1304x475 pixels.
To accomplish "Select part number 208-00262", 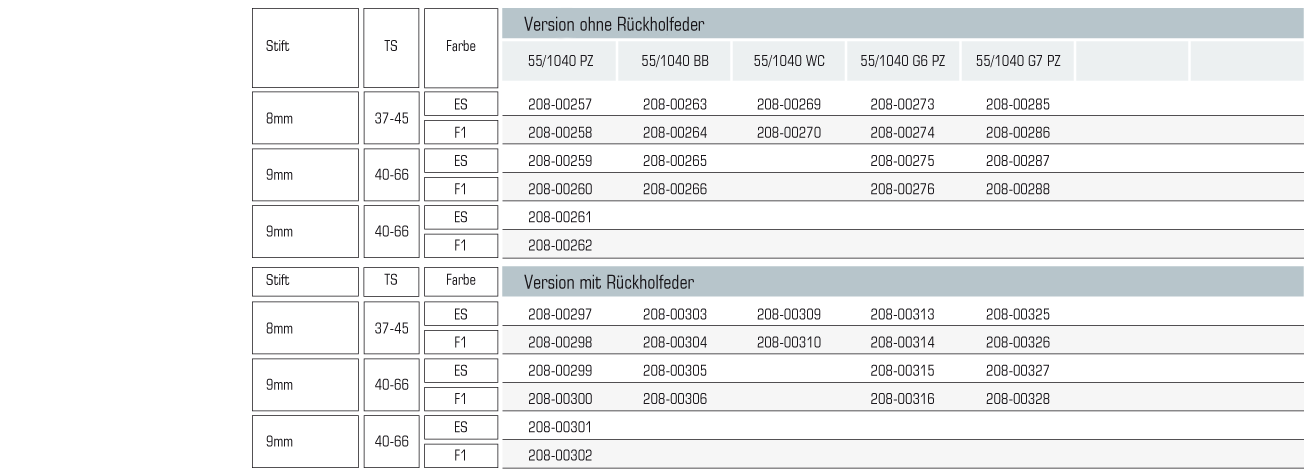I will pyautogui.click(x=561, y=244).
